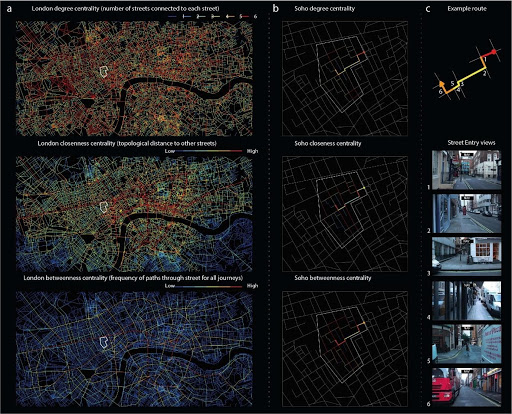Image resolution: width=512 pixels, height=414 pixels.
Task: Click the panel label "a"
Action: coord(9,9)
